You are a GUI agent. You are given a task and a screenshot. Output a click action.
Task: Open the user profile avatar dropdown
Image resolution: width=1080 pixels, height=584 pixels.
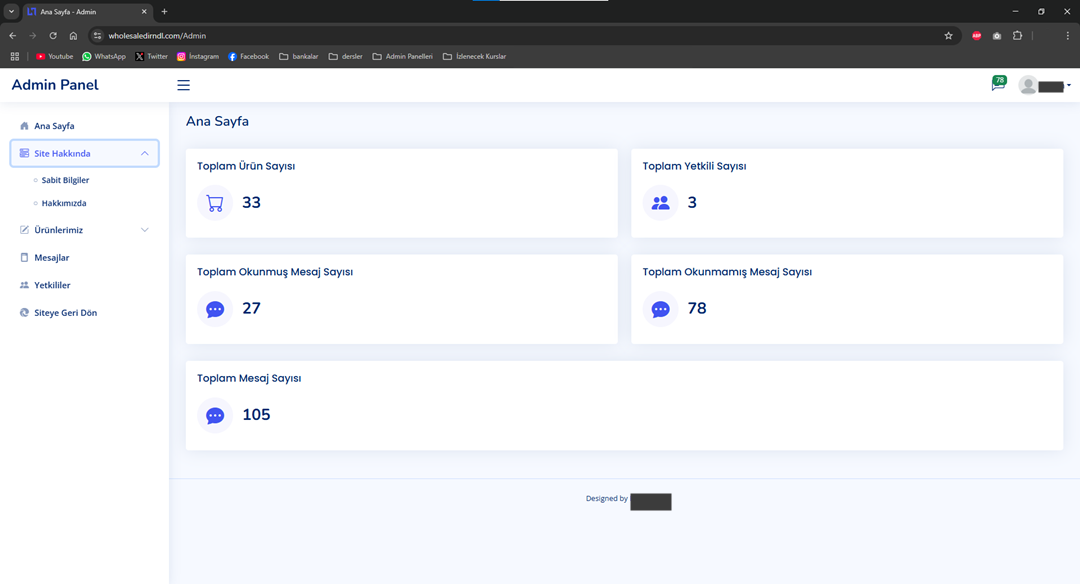pyautogui.click(x=1043, y=85)
